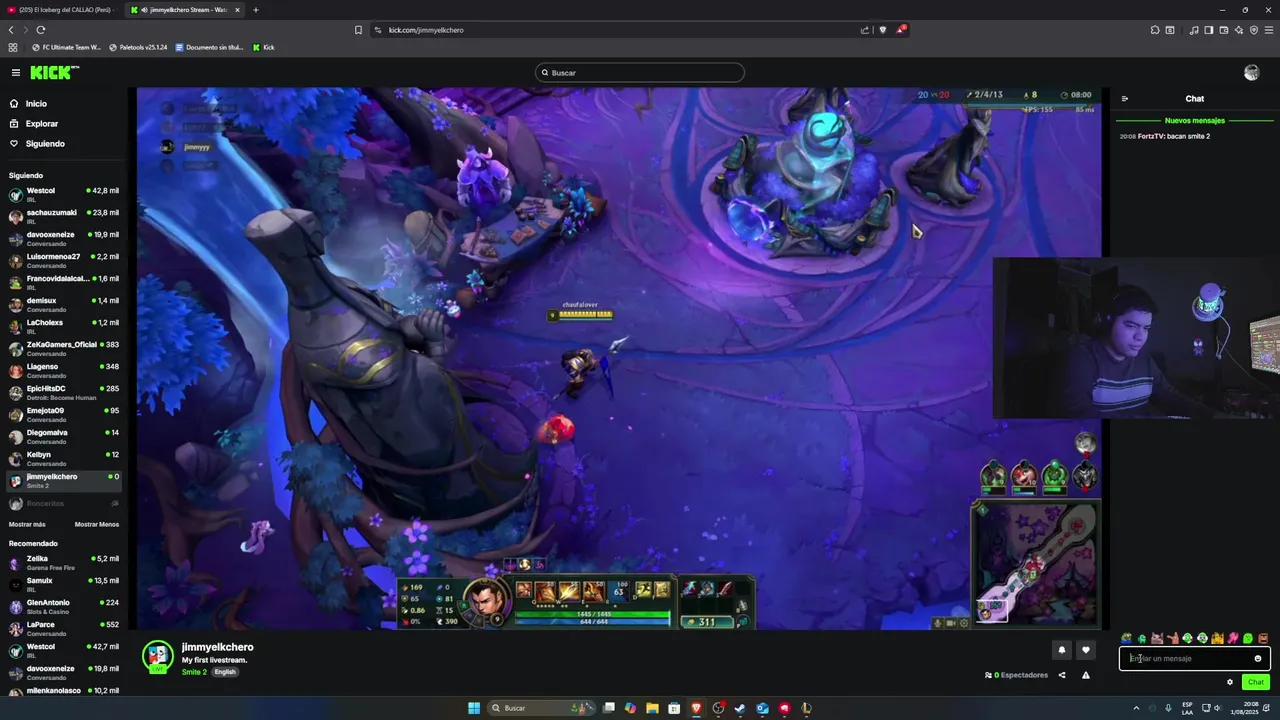
Task: Open FC Ultimate Team bookmark
Action: pos(67,47)
